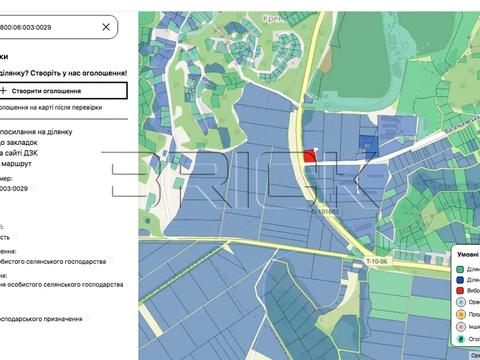Clear the cadastral number search with X
This screenshot has height=360, width=480.
(106, 27)
